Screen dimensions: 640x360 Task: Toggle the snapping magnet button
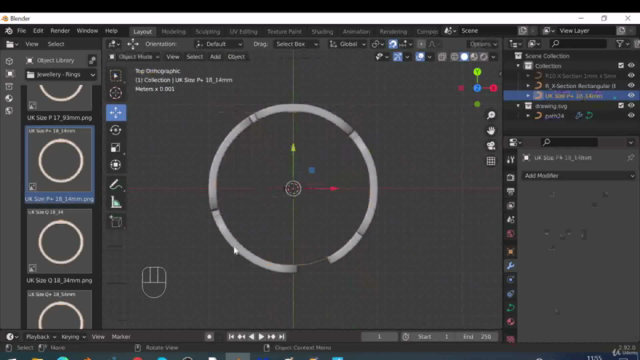click(393, 44)
